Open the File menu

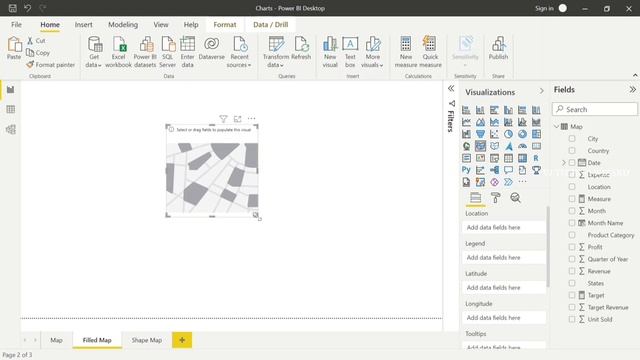pyautogui.click(x=16, y=24)
